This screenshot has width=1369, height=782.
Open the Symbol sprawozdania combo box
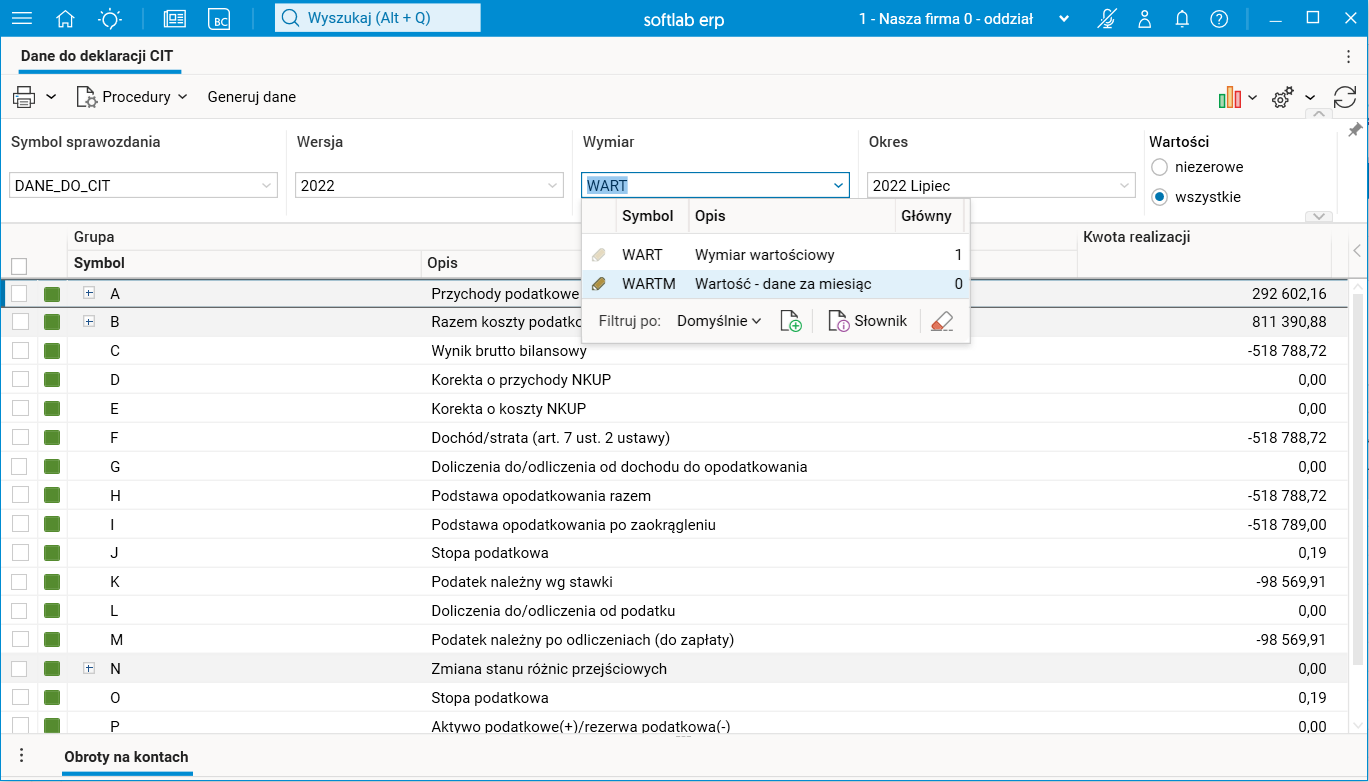tap(144, 185)
